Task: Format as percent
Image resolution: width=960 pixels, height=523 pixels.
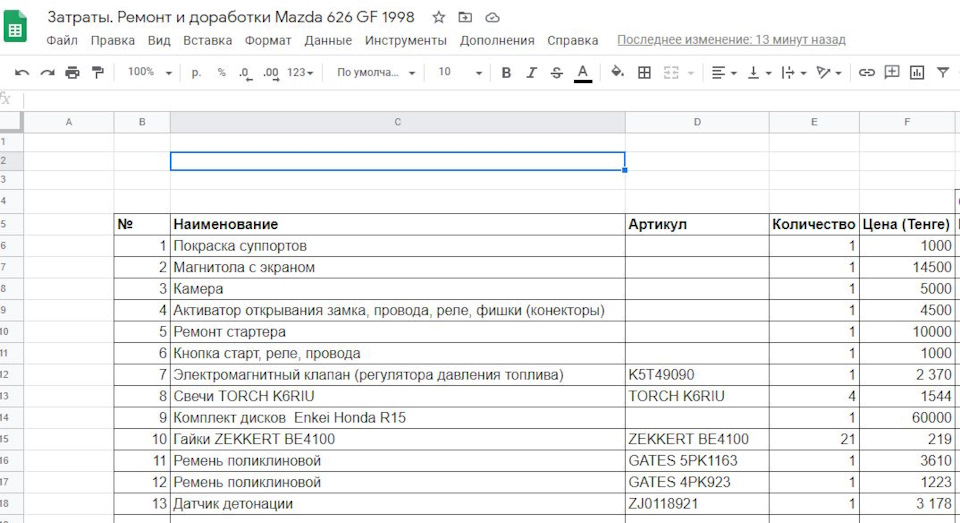Action: coord(221,72)
